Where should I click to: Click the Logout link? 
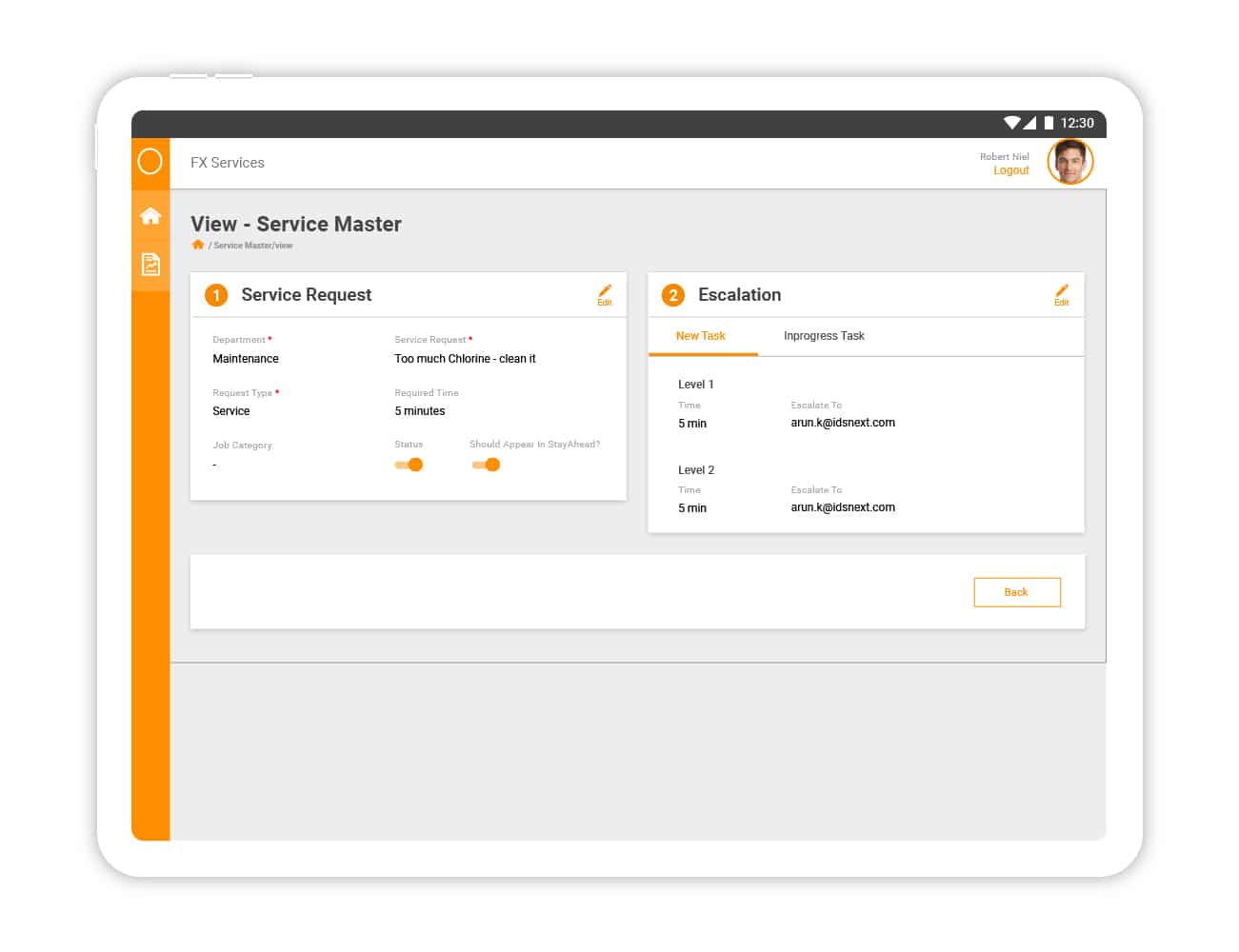tap(1010, 170)
